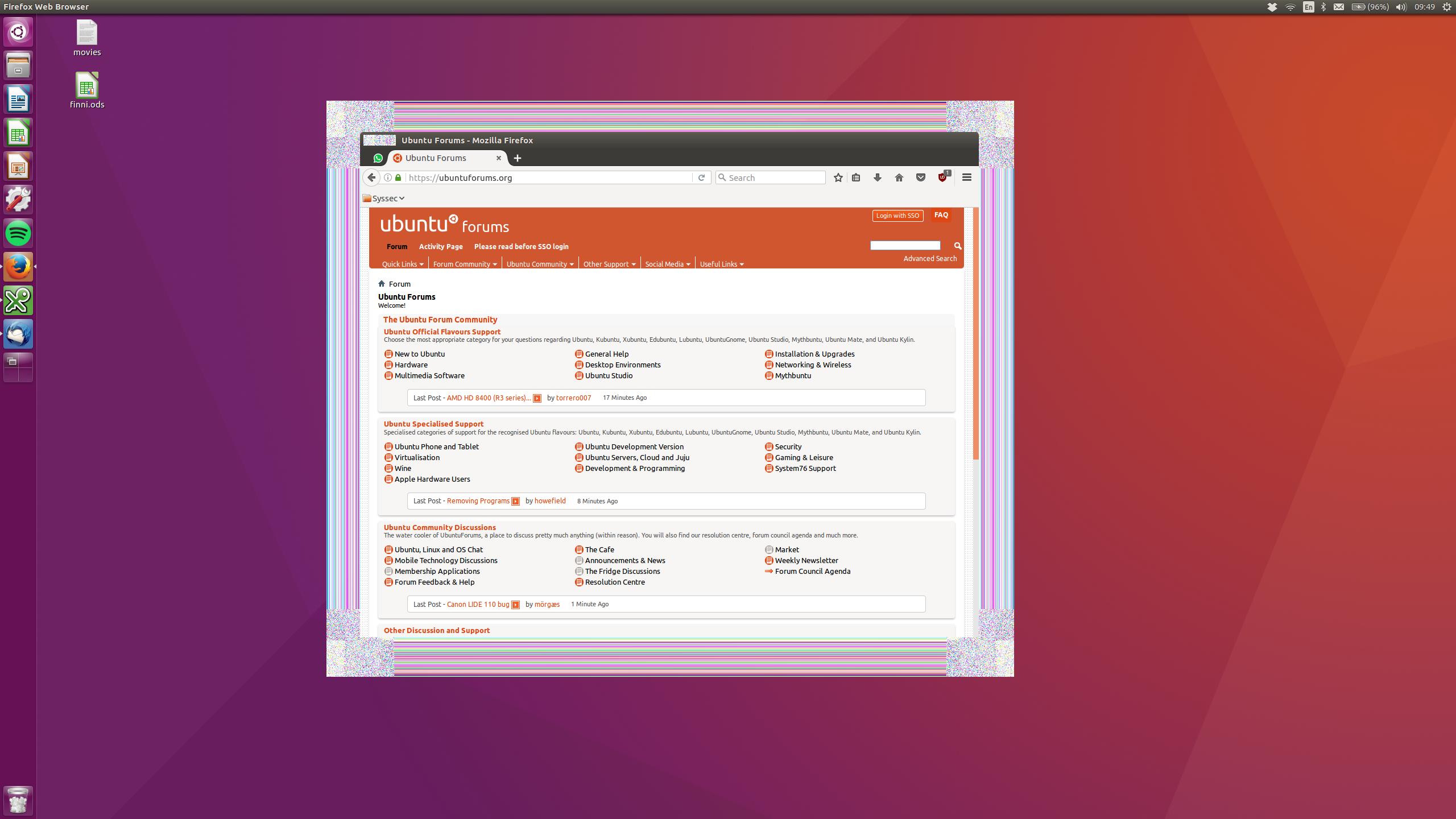Open sound volume indicator in top panel
This screenshot has height=819, width=1456.
(1401, 7)
